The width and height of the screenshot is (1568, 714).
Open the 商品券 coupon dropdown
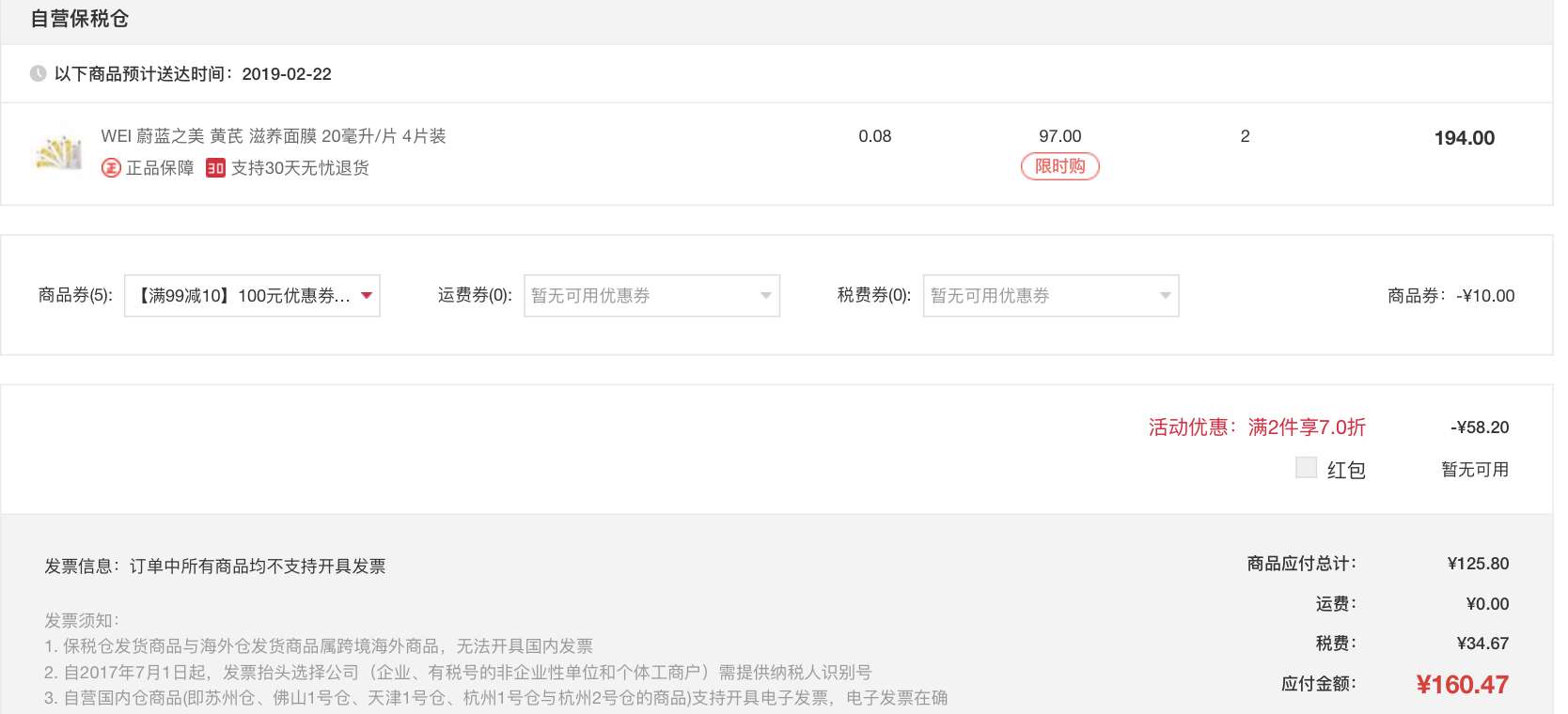252,296
